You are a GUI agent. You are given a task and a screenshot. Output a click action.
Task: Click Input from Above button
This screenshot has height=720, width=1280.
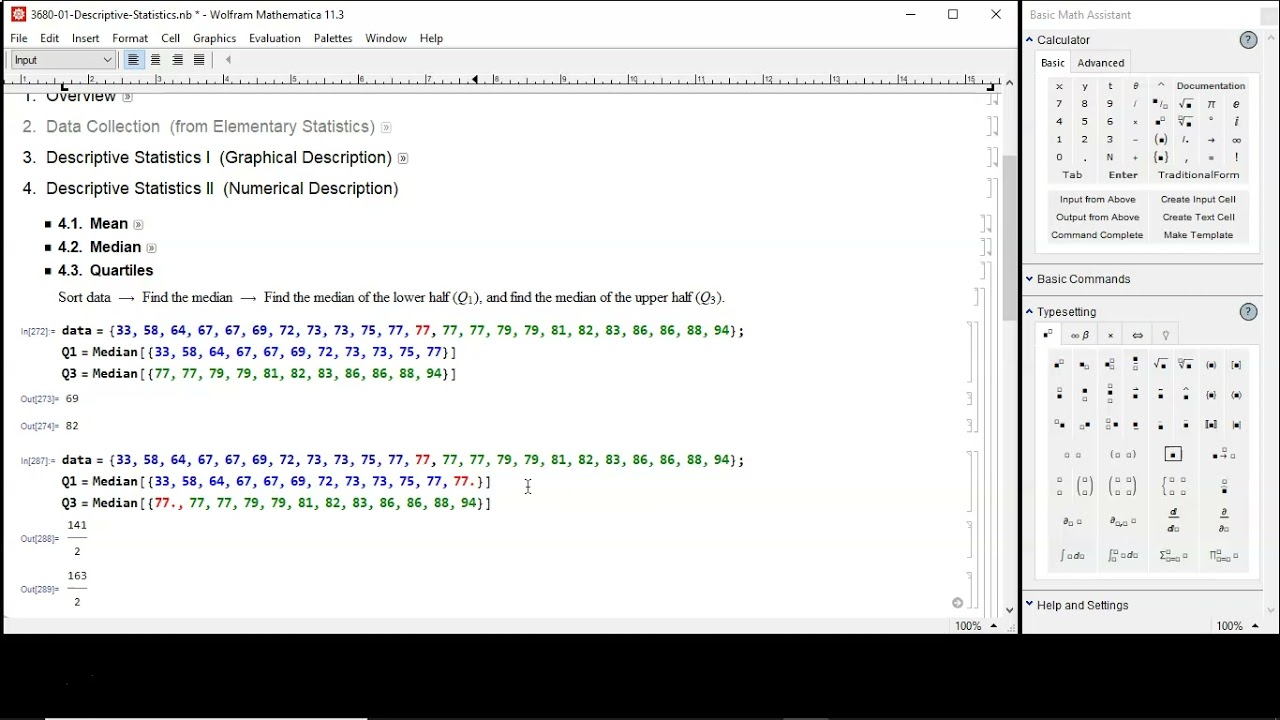click(1097, 199)
